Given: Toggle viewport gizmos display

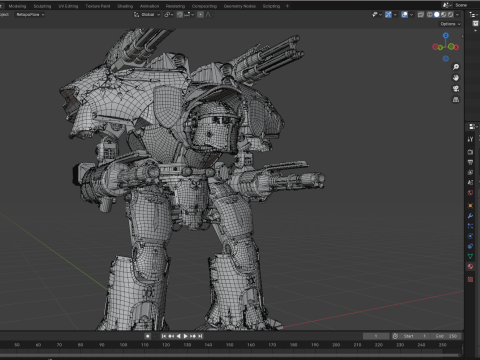Looking at the screenshot, I should [388, 15].
